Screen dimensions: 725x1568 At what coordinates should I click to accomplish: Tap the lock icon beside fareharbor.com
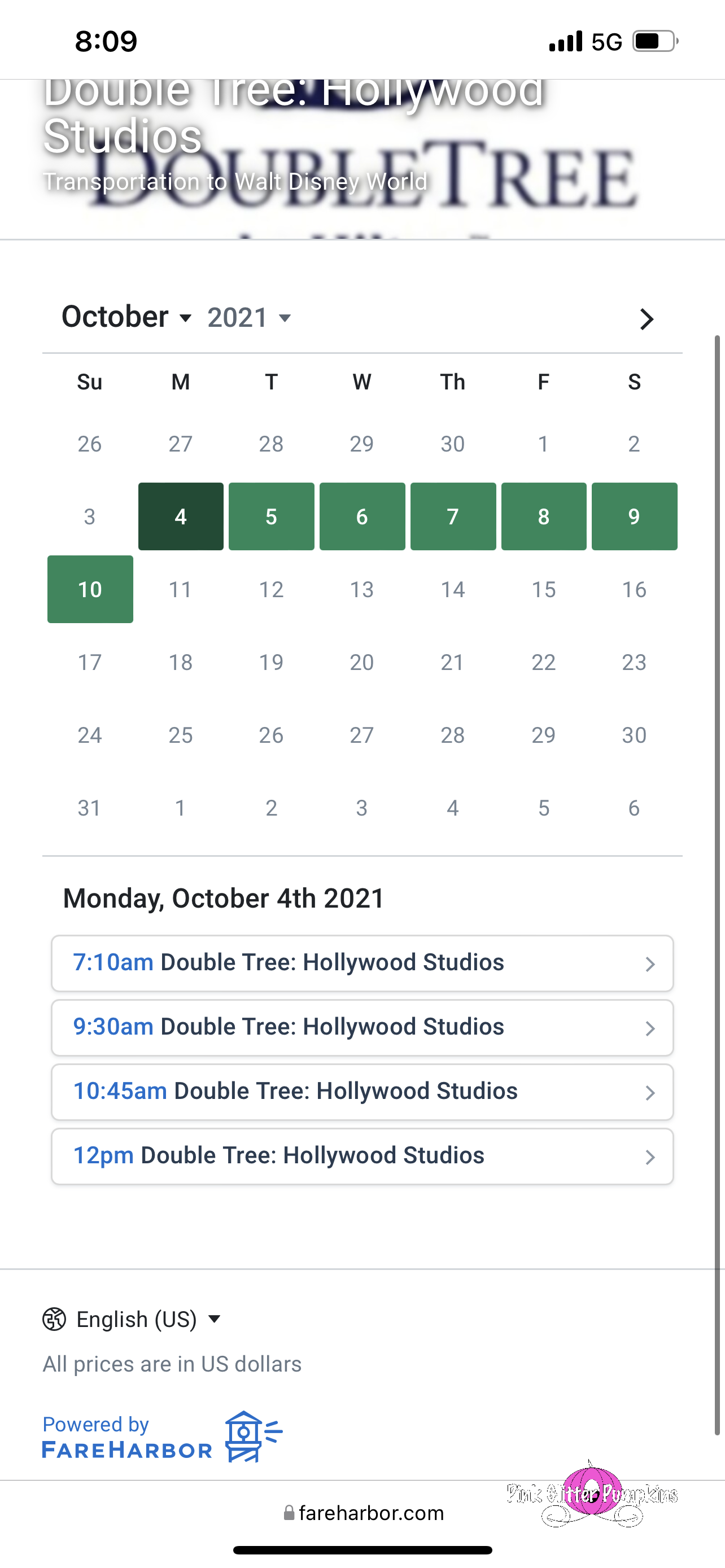pos(289,1513)
